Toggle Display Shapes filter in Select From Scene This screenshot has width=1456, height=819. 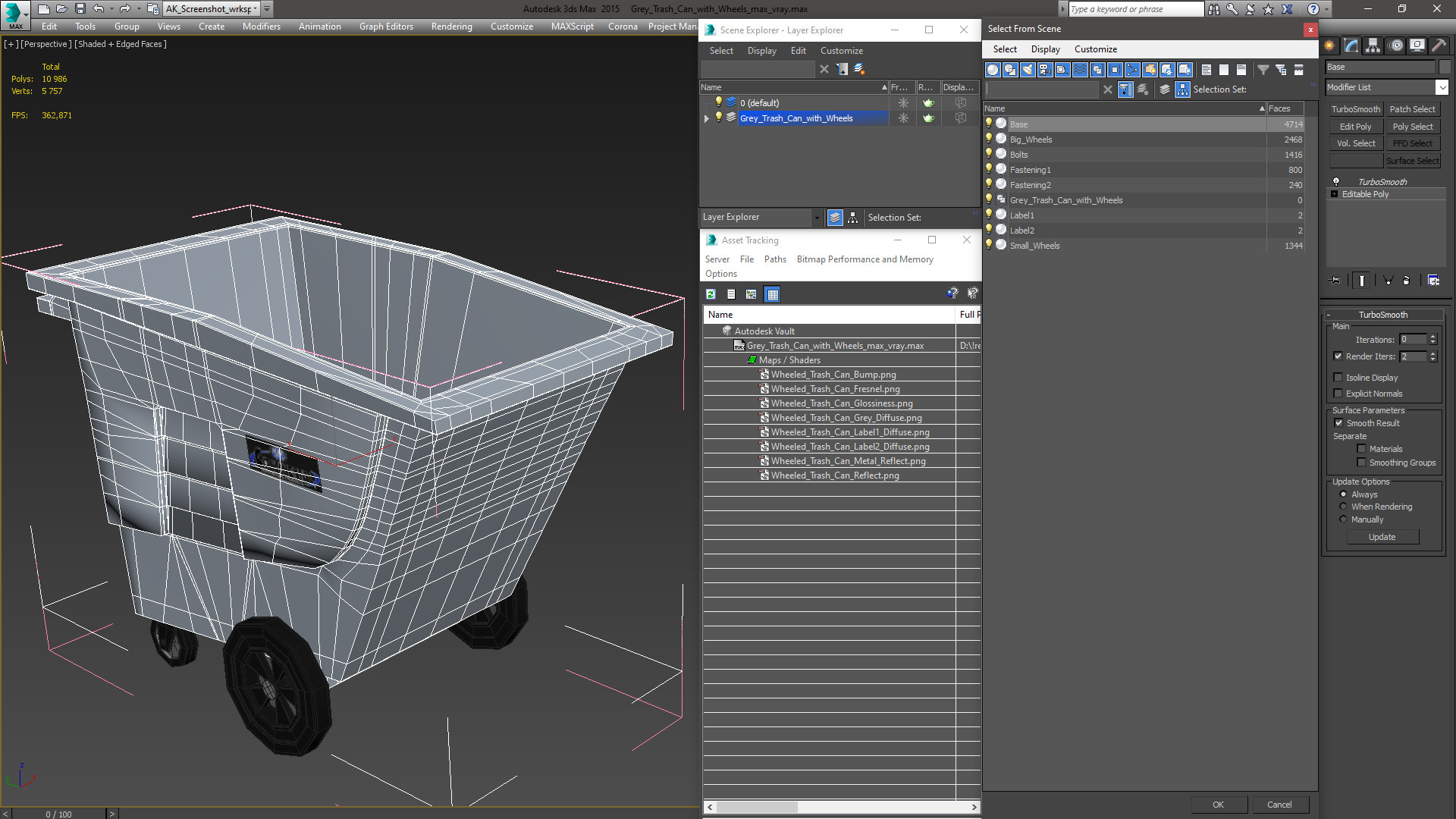(x=1010, y=70)
